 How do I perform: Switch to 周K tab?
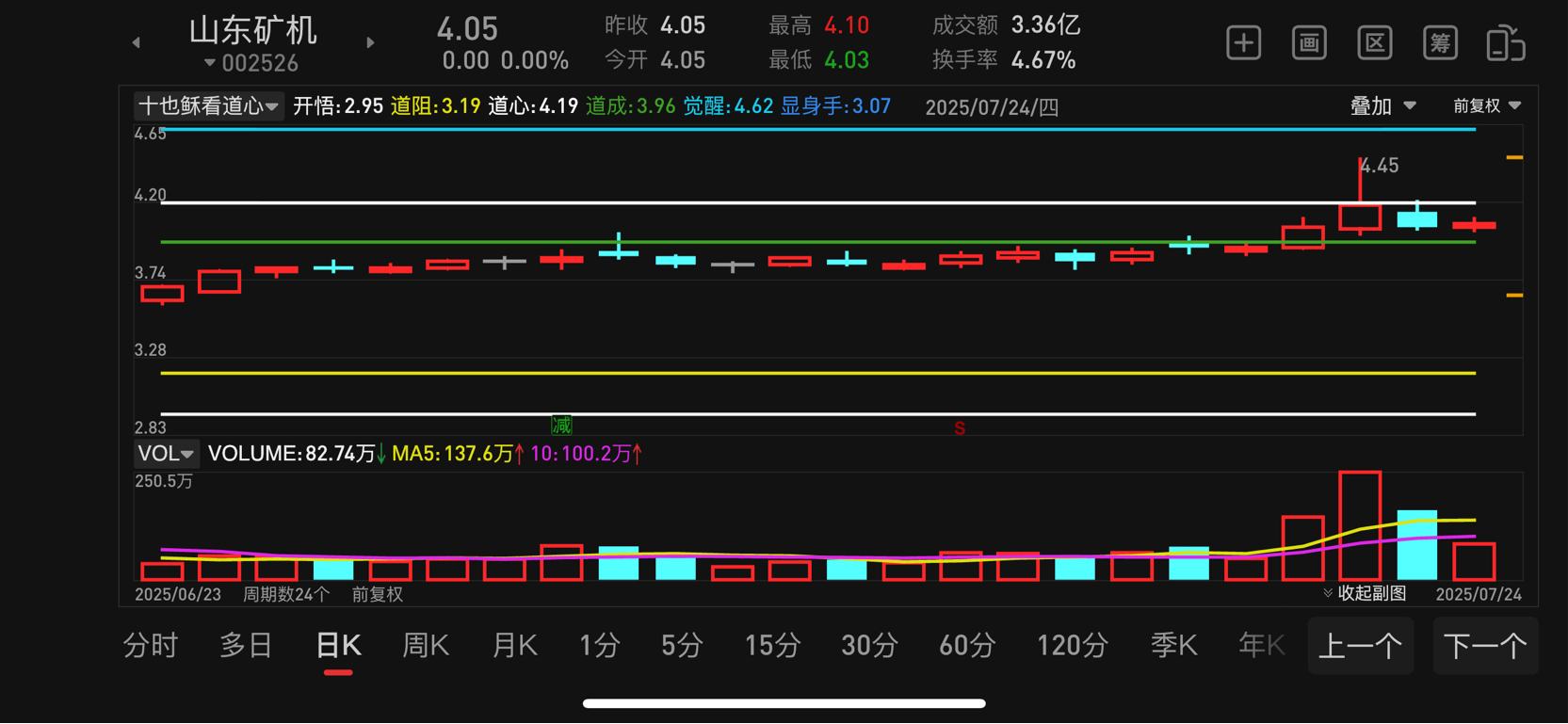coord(425,646)
